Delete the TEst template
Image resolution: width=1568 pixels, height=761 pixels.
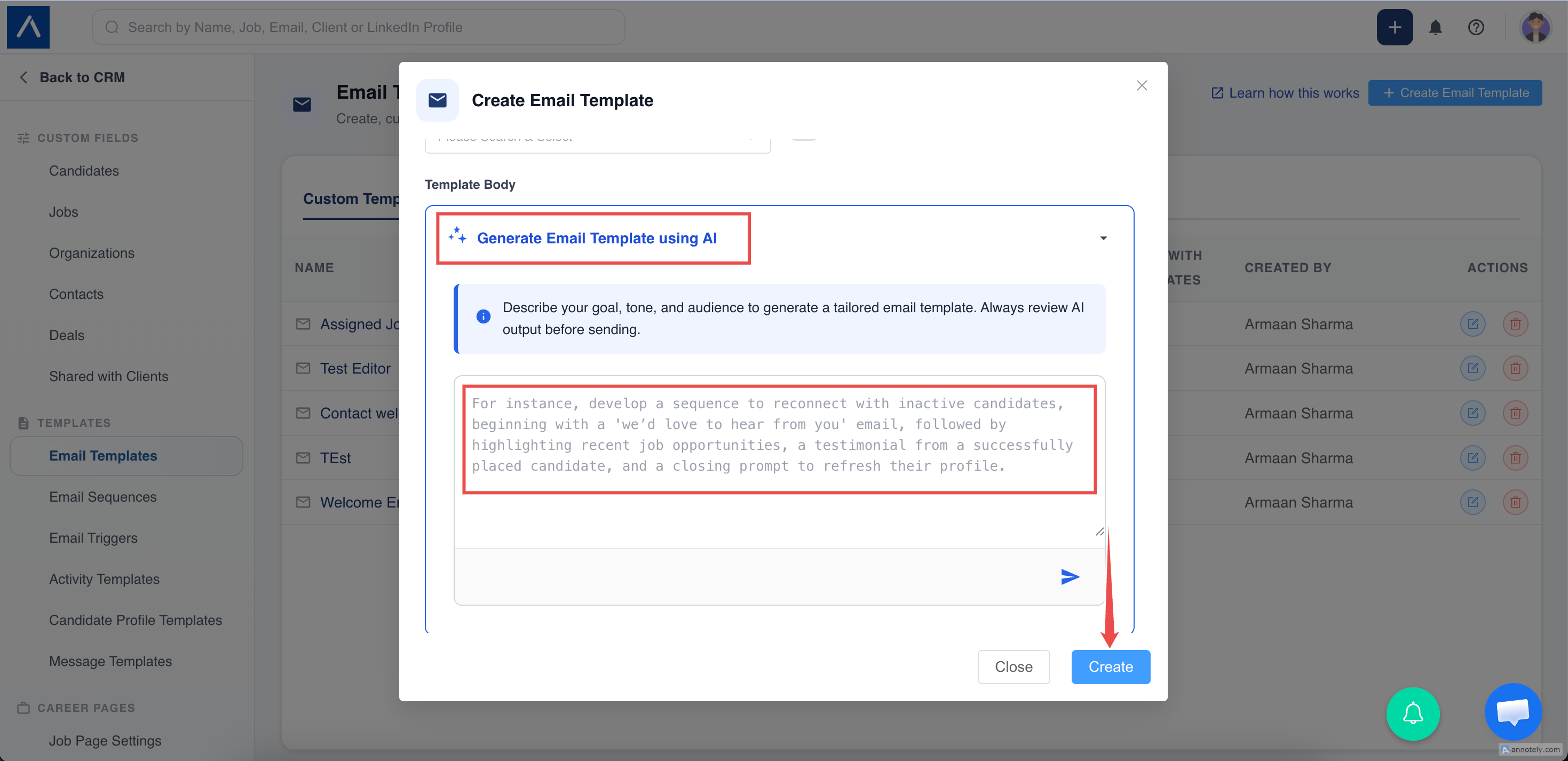(x=1515, y=458)
